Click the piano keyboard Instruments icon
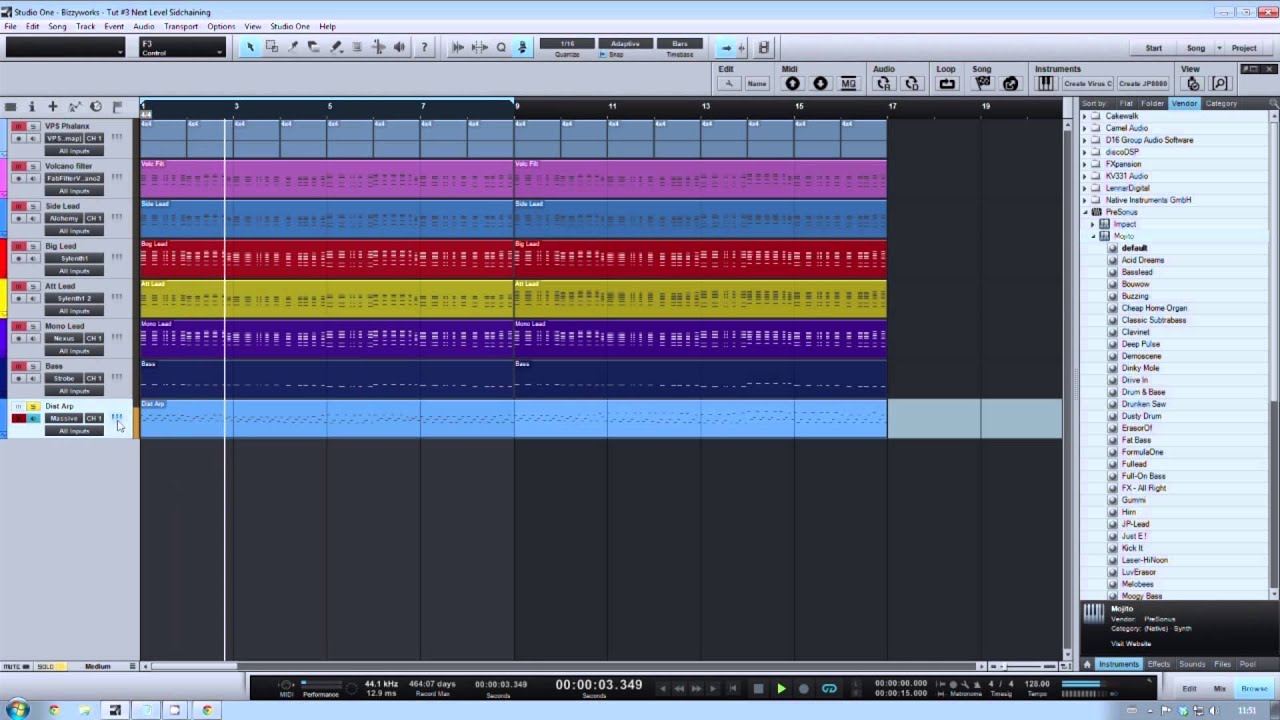The image size is (1280, 720). coord(1045,84)
